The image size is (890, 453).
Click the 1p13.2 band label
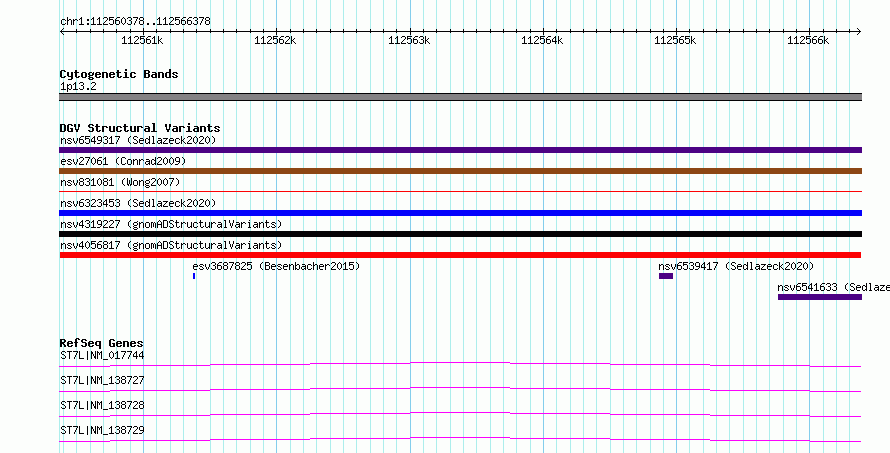(78, 86)
